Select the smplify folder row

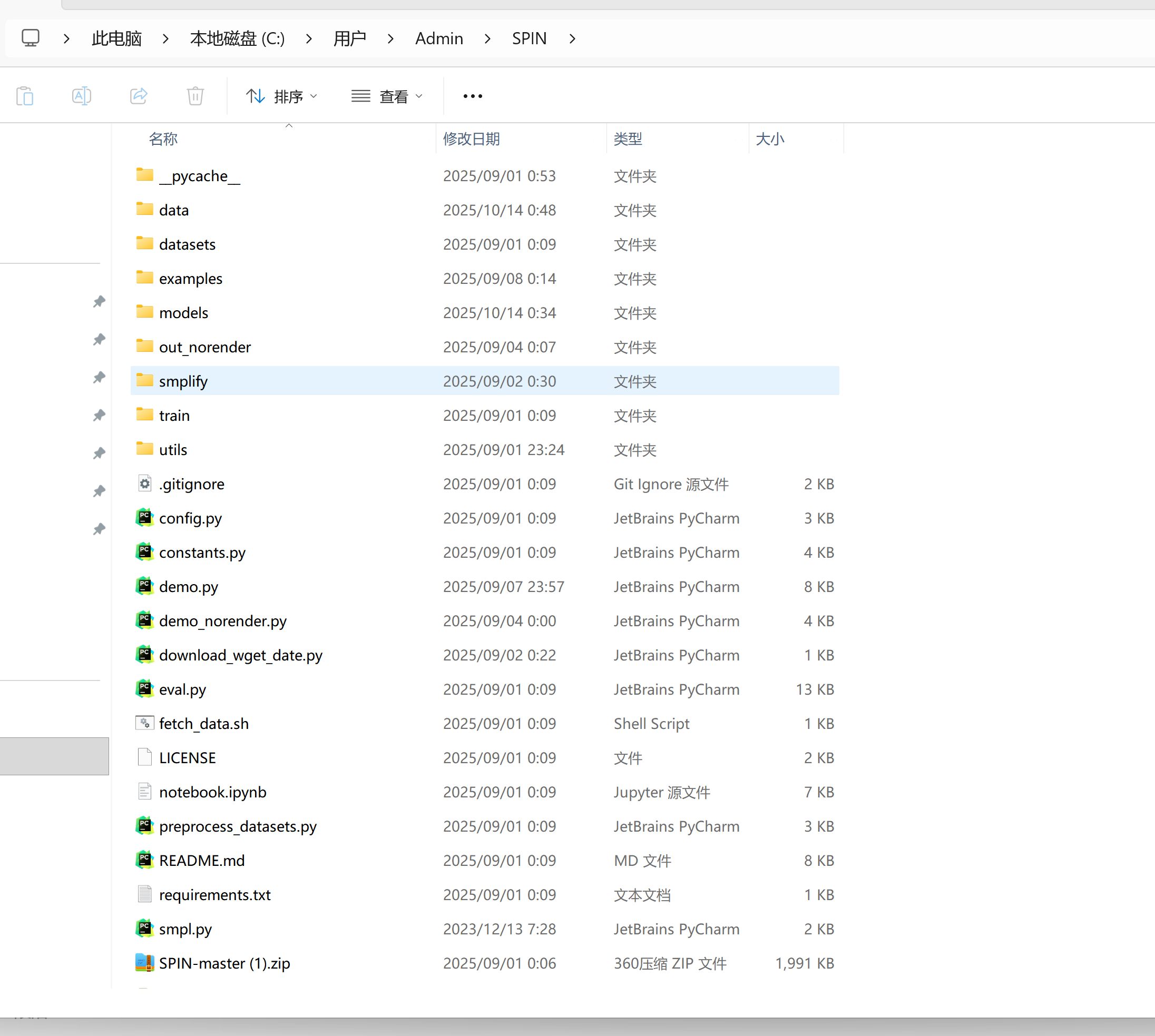pyautogui.click(x=183, y=381)
